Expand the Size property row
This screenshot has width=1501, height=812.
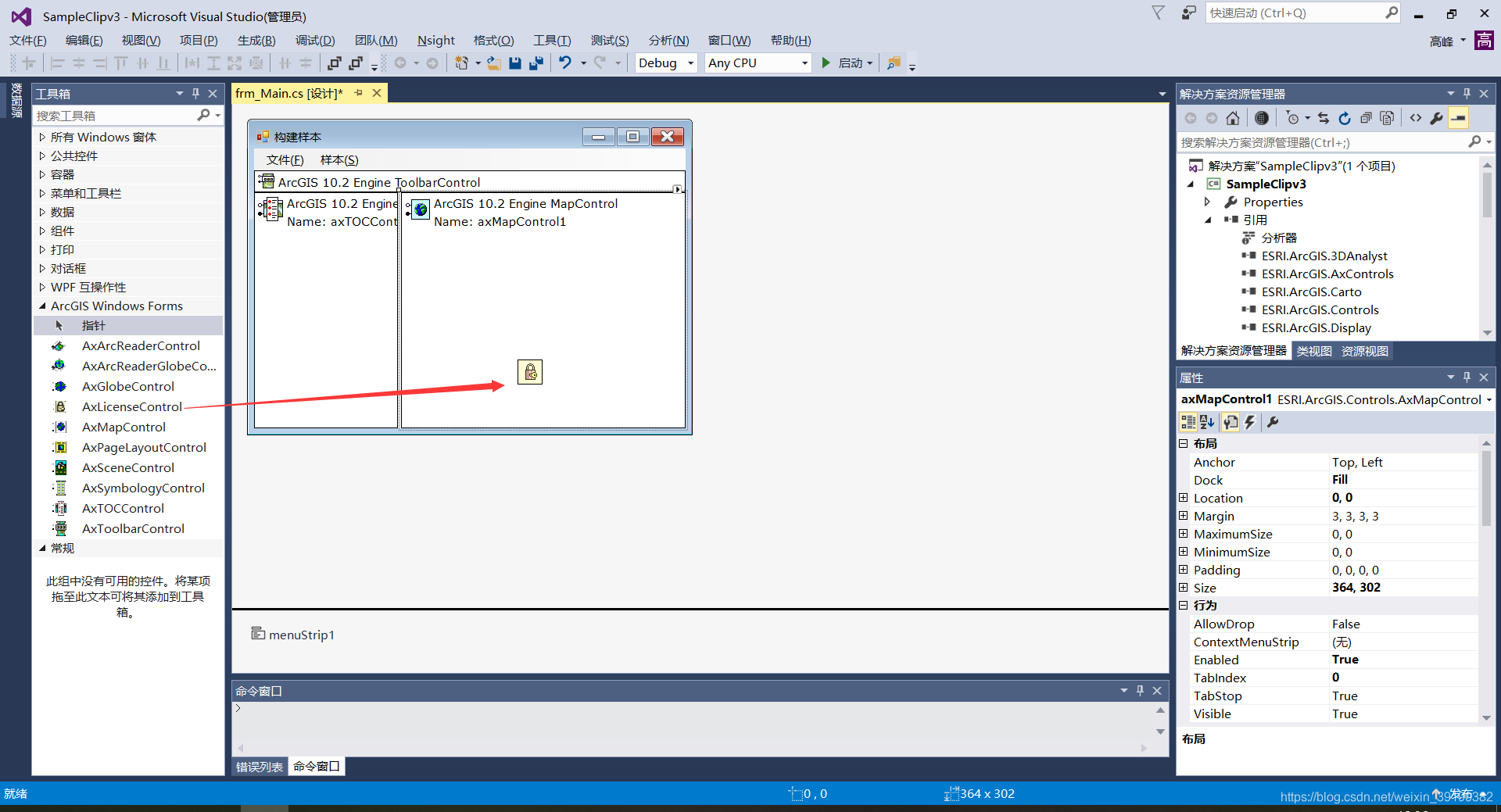coord(1184,588)
